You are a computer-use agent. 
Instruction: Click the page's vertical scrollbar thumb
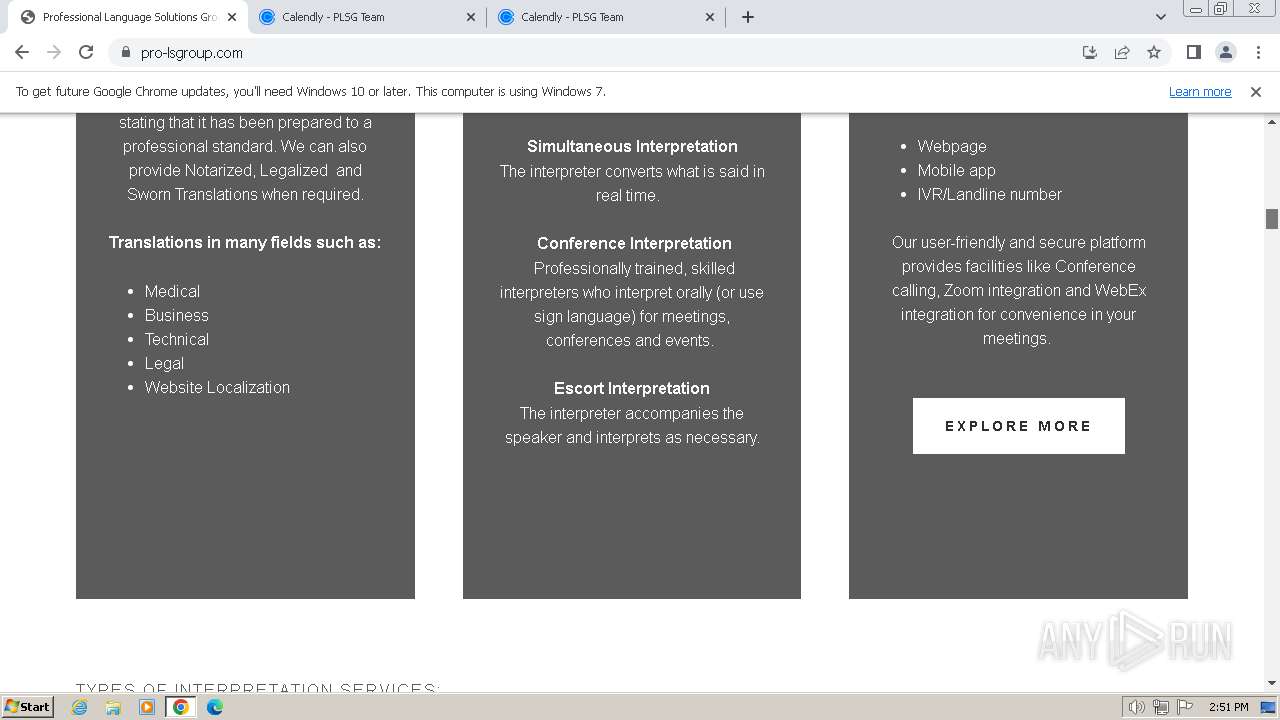click(x=1272, y=218)
